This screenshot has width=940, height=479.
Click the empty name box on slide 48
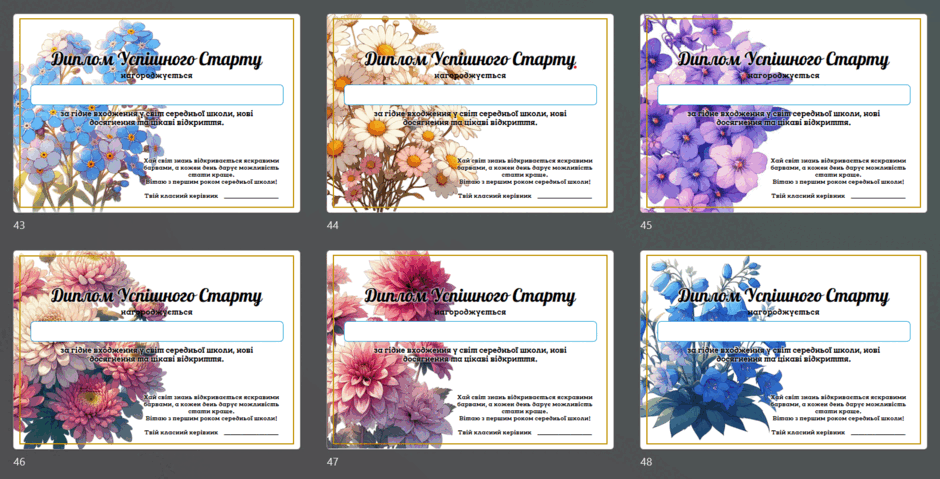point(784,332)
